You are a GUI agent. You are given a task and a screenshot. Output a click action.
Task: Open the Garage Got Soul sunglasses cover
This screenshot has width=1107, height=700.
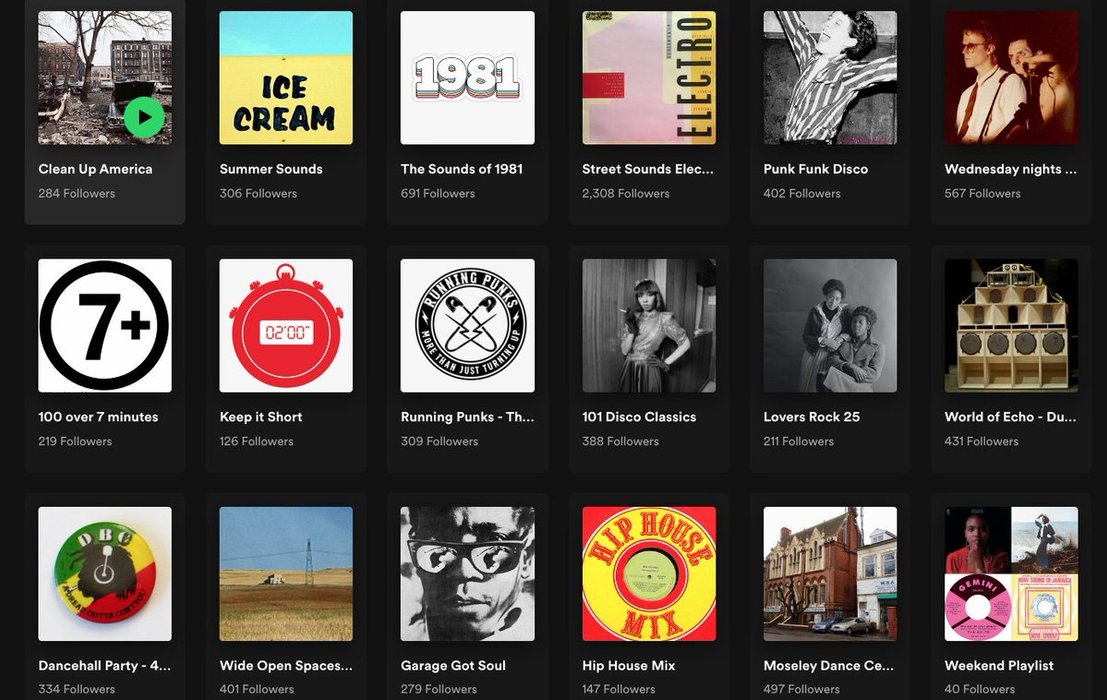[467, 574]
